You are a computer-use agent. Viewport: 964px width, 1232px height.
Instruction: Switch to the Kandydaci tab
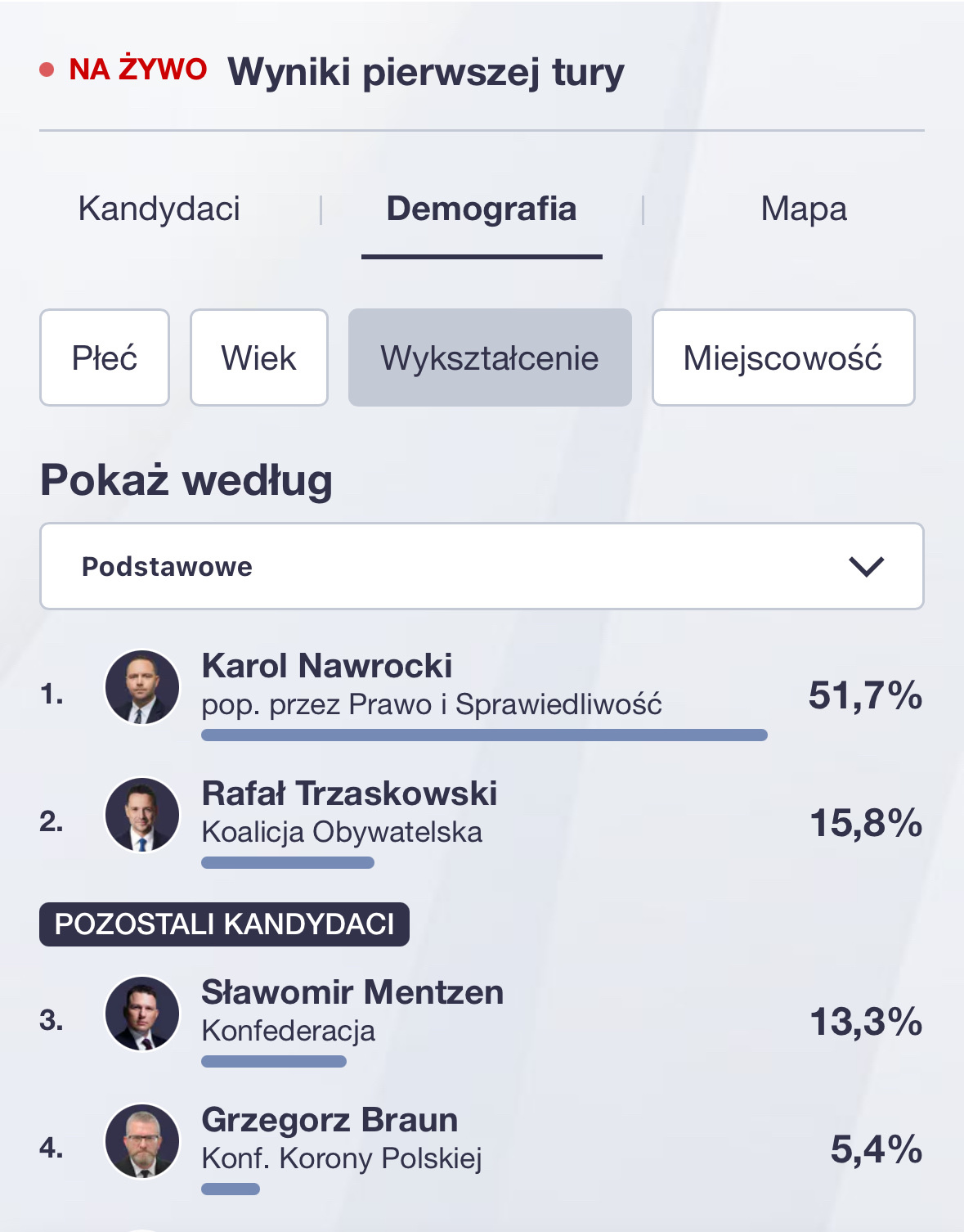pos(159,209)
